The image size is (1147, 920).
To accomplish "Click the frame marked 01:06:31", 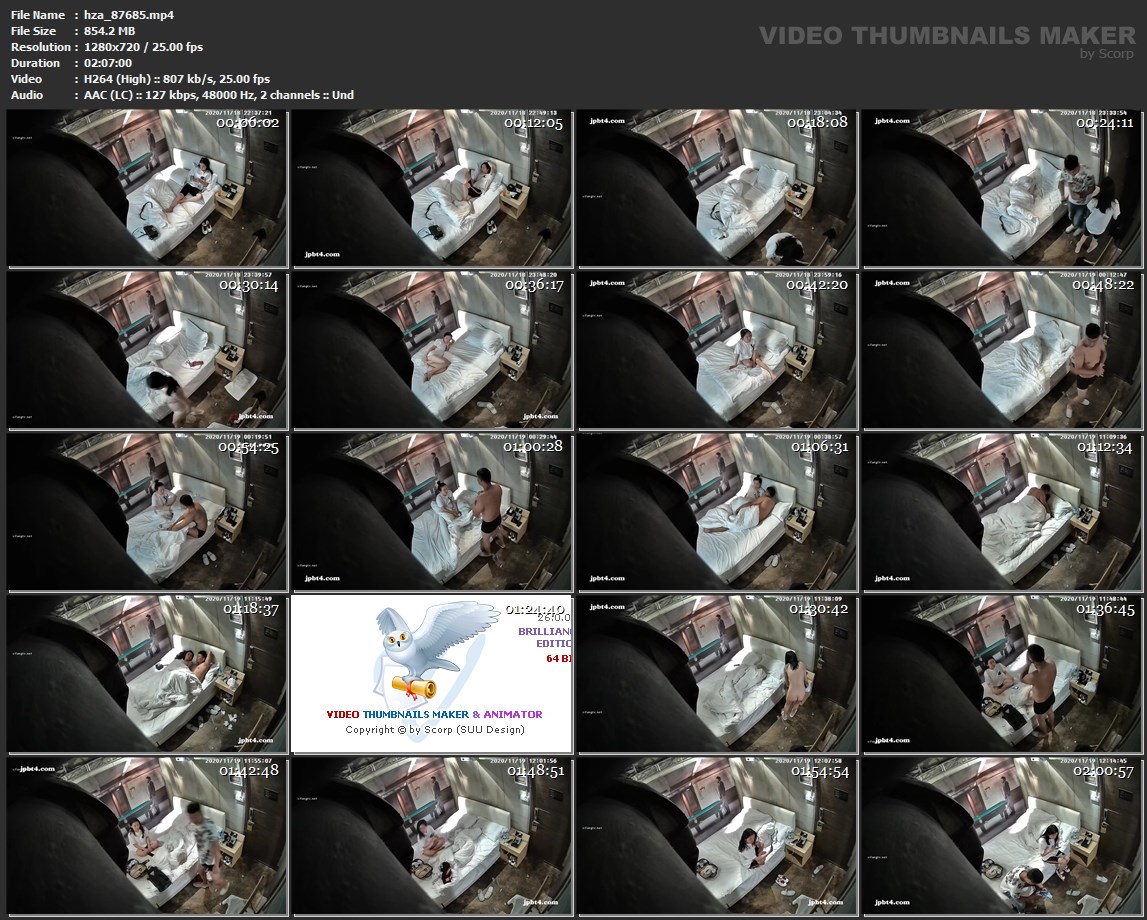I will [718, 512].
